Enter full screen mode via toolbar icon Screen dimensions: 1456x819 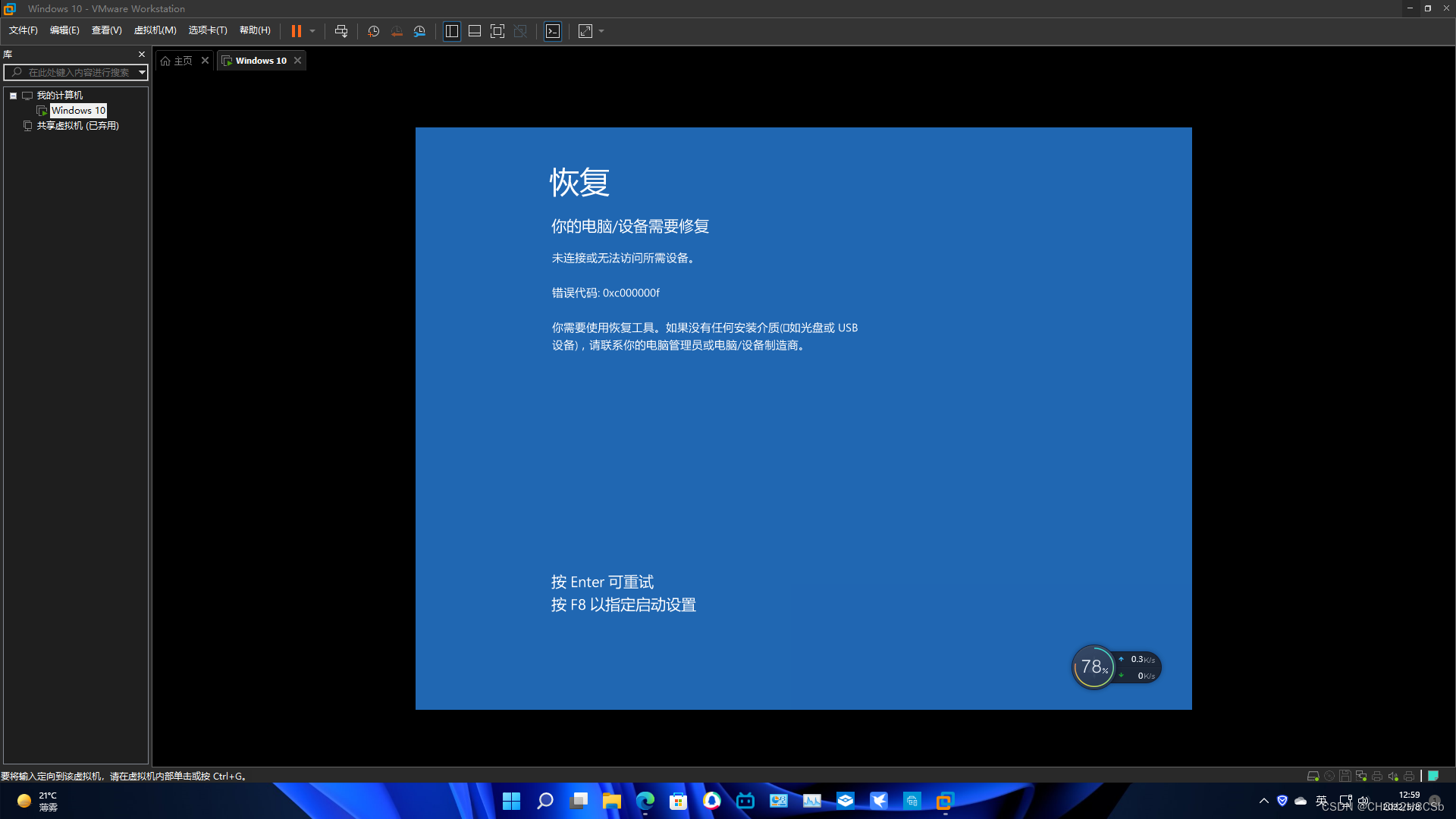click(x=497, y=31)
